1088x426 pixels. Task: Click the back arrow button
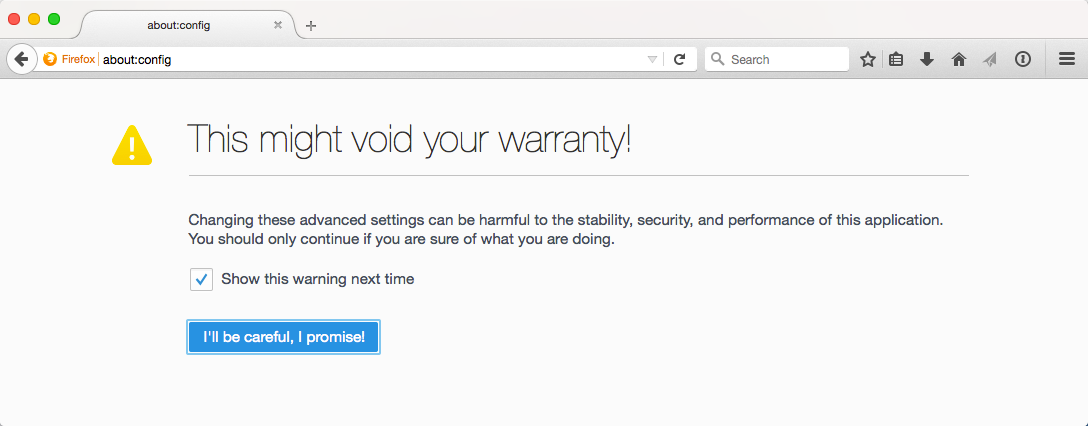coord(21,59)
